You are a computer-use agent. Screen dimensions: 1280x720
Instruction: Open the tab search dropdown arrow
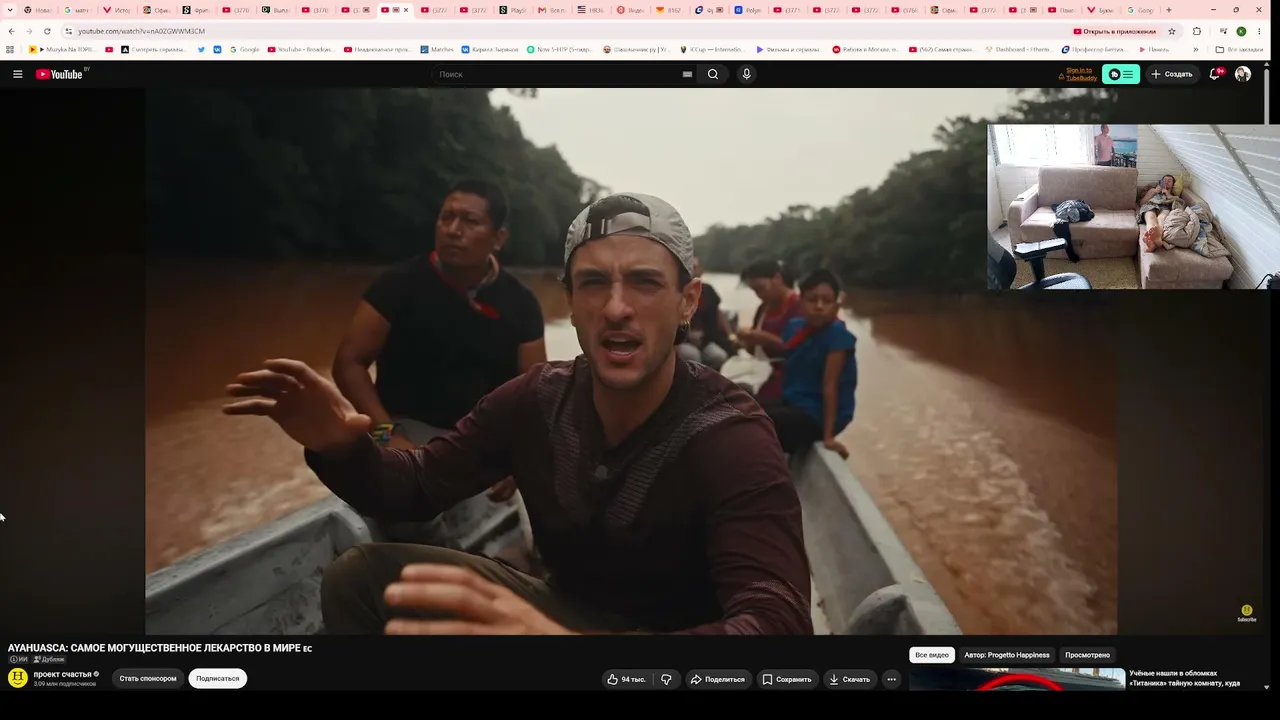(9, 10)
